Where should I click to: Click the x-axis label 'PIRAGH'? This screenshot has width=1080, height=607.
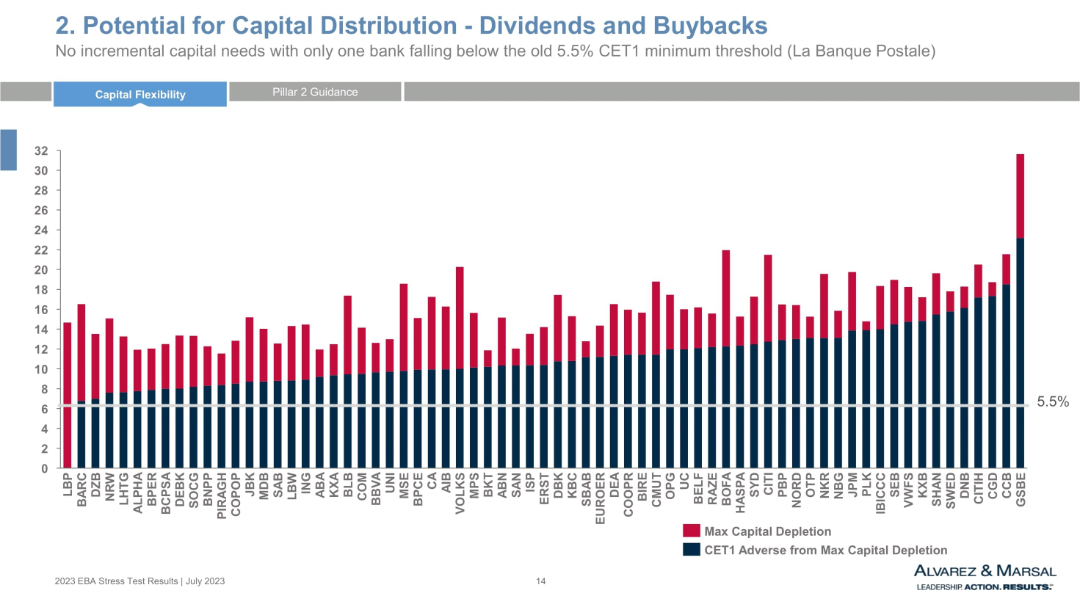pyautogui.click(x=222, y=495)
